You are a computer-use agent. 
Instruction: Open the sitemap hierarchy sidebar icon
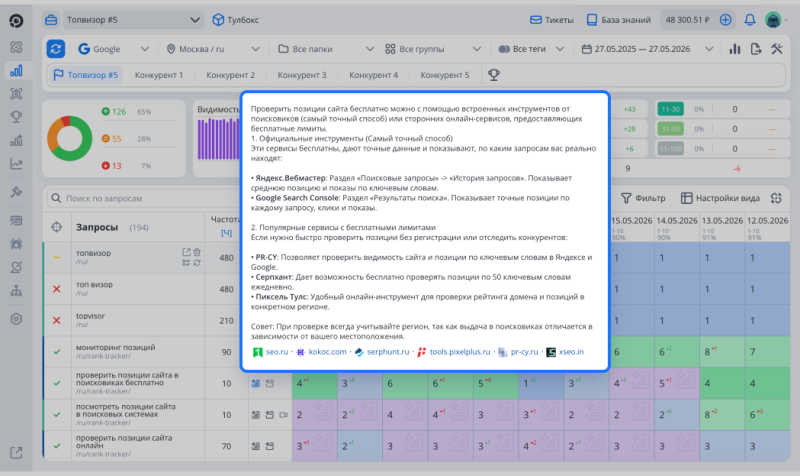point(16,291)
